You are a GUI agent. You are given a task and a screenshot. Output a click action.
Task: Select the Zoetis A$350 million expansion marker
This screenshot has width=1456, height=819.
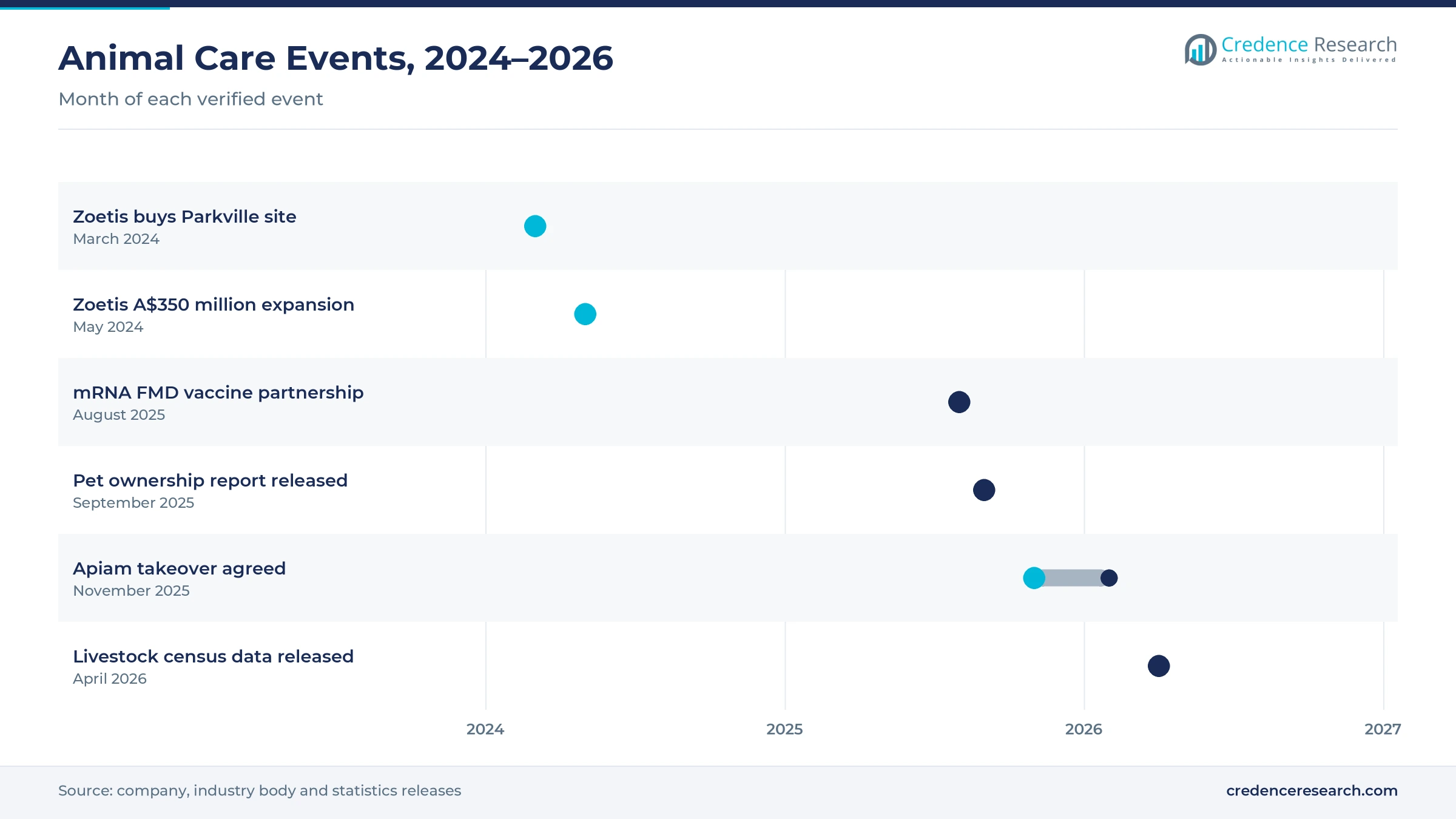tap(585, 314)
